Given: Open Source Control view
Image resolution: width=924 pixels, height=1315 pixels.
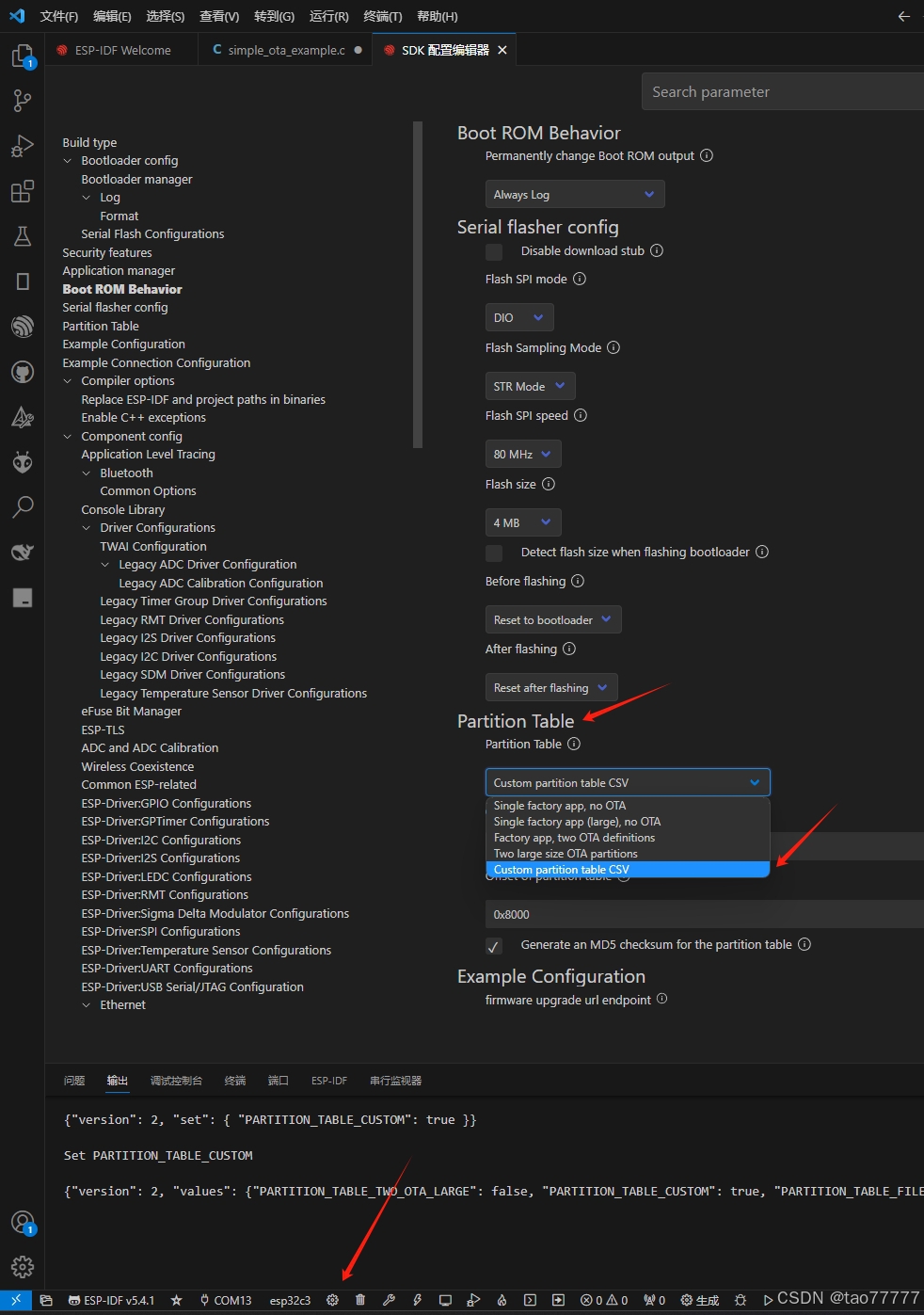Looking at the screenshot, I should [x=23, y=101].
